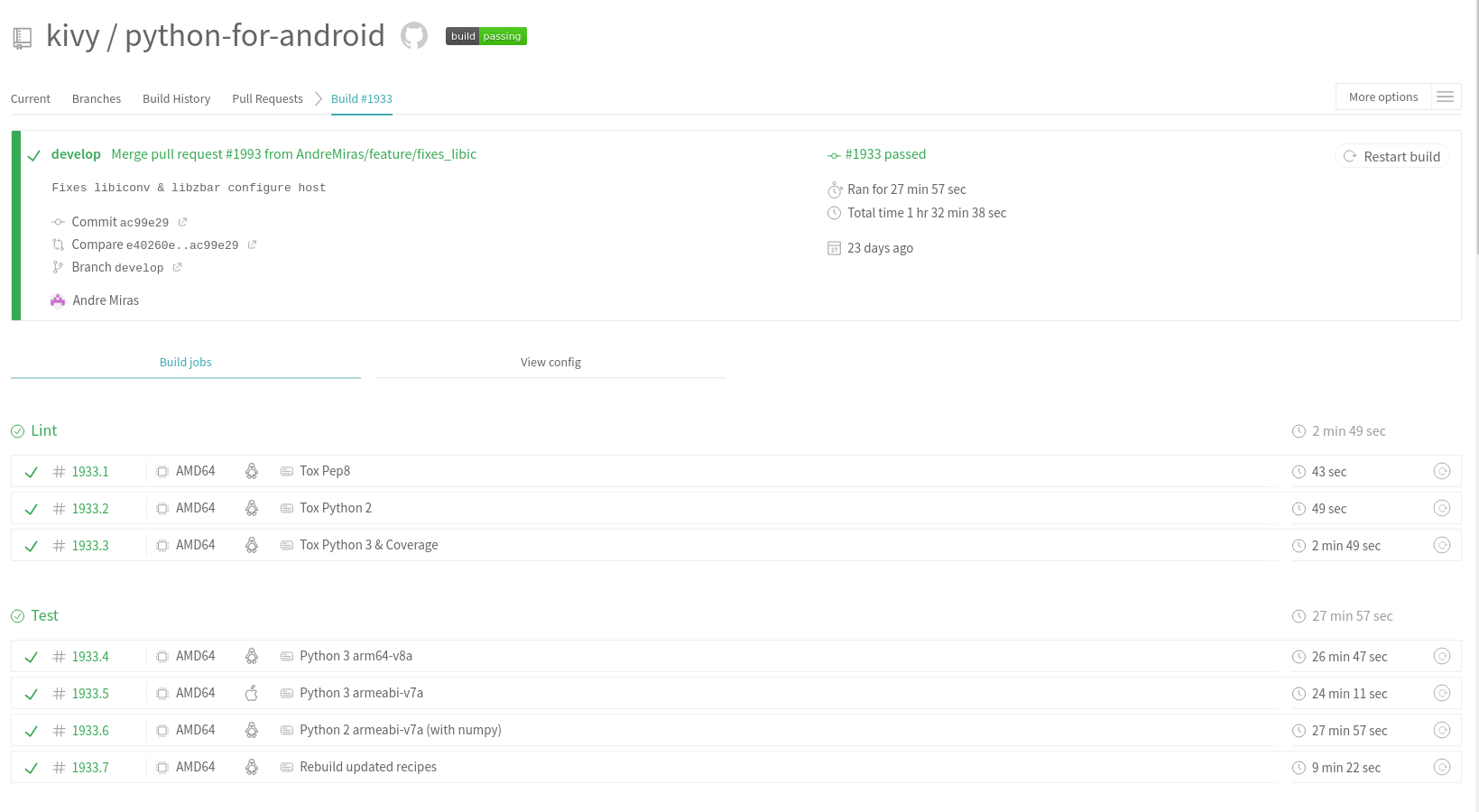
Task: Open job 1933.5 link
Action: point(90,694)
